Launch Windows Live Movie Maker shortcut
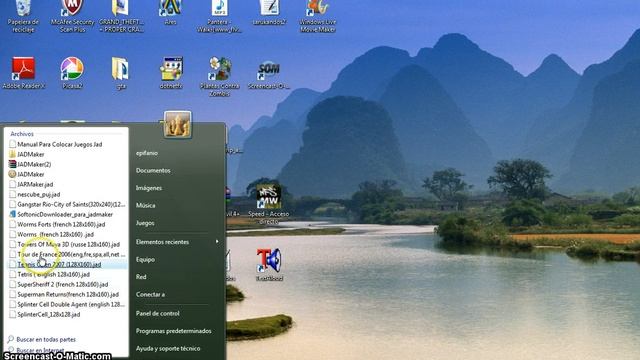This screenshot has width=640, height=360. [318, 16]
